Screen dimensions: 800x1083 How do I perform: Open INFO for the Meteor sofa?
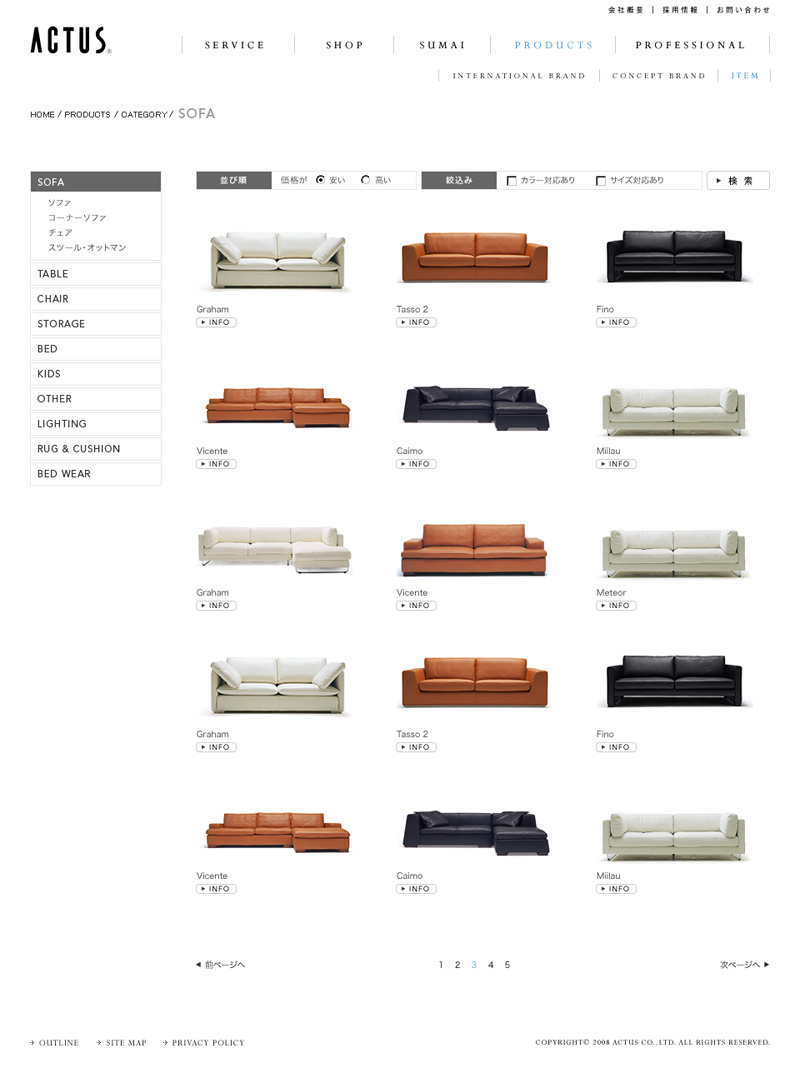[x=616, y=606]
